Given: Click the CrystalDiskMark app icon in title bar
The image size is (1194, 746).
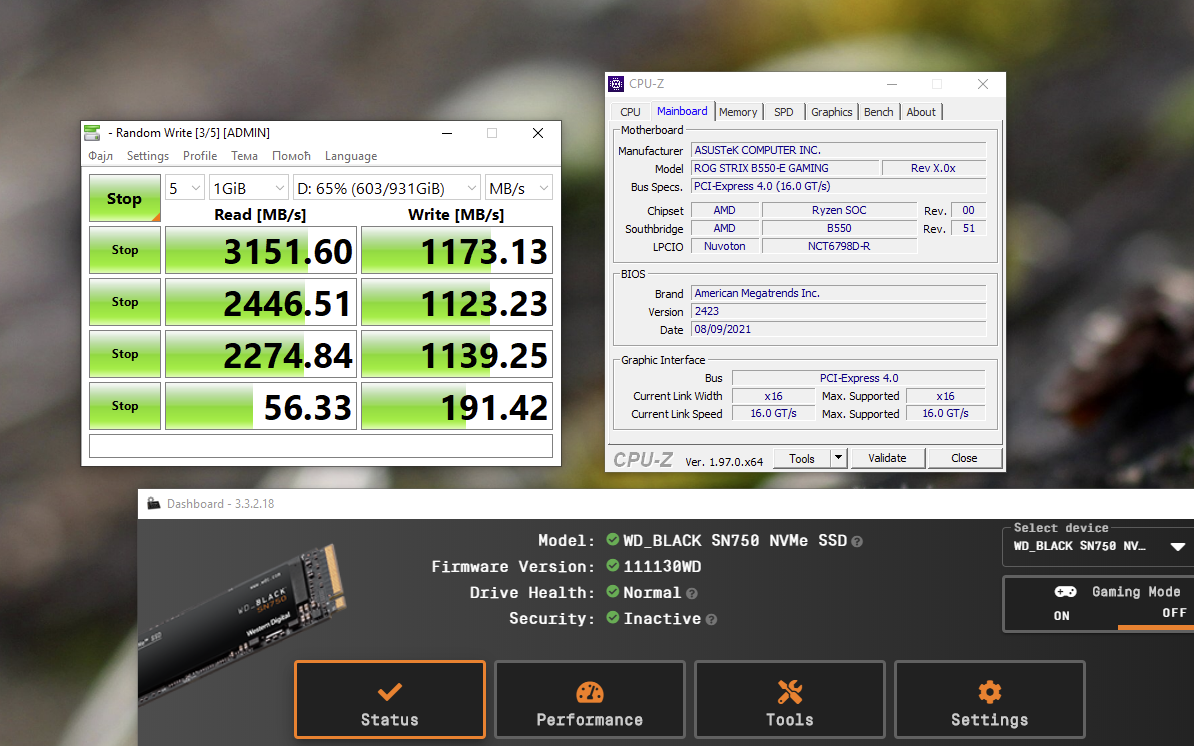Looking at the screenshot, I should [x=92, y=132].
